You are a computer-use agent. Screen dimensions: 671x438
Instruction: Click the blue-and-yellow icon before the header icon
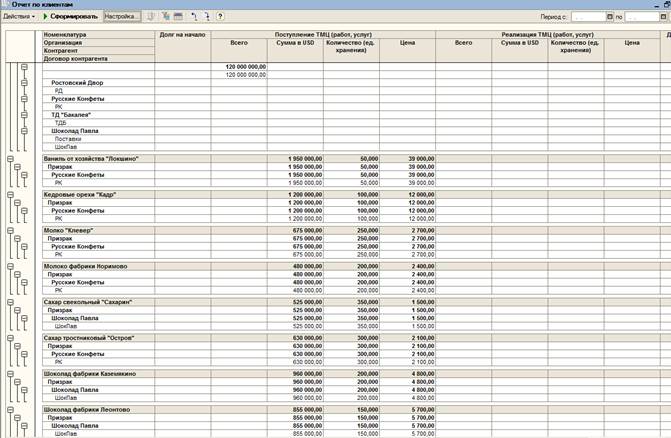click(166, 17)
